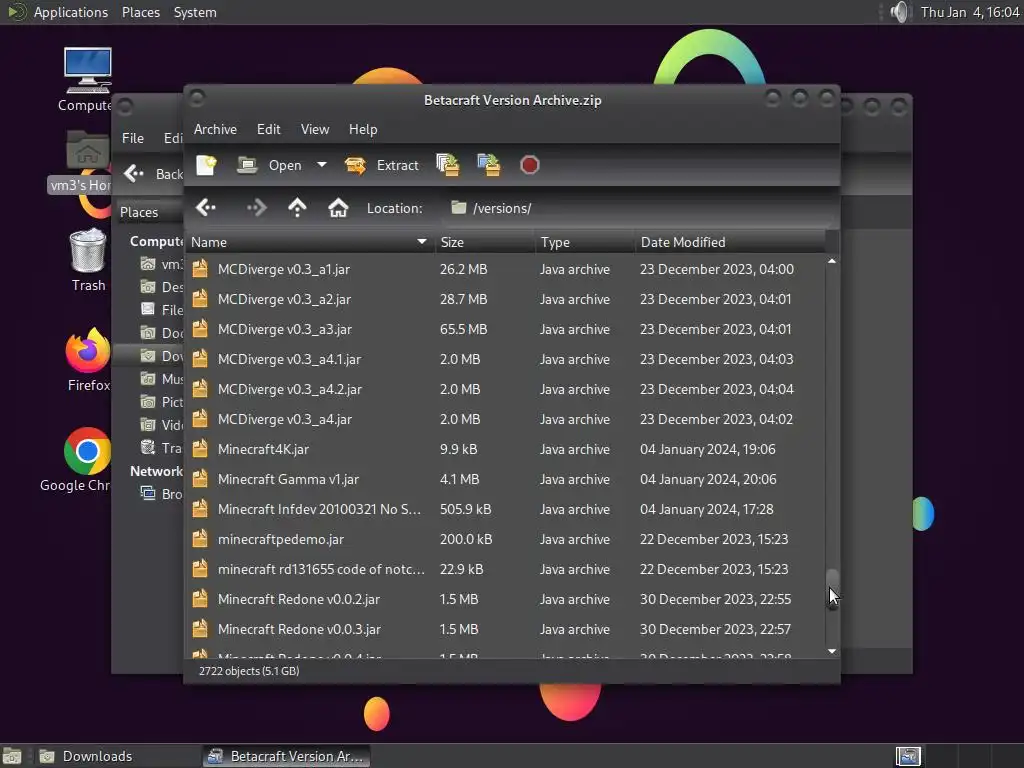Open the Trash desktop icon
This screenshot has width=1024, height=768.
click(x=88, y=260)
